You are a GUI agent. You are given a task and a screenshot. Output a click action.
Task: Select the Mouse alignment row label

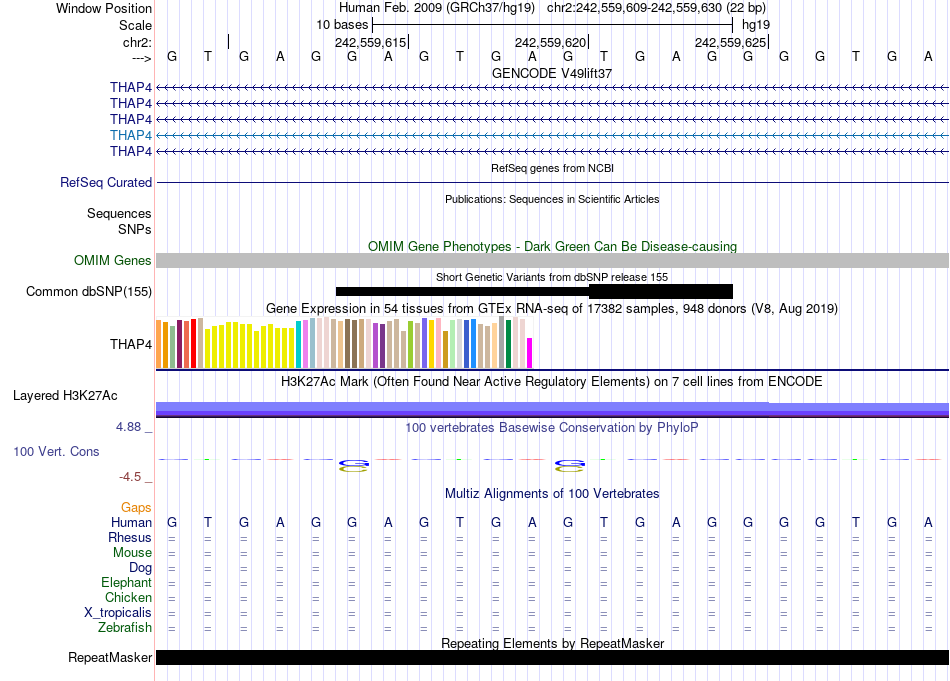click(x=132, y=553)
